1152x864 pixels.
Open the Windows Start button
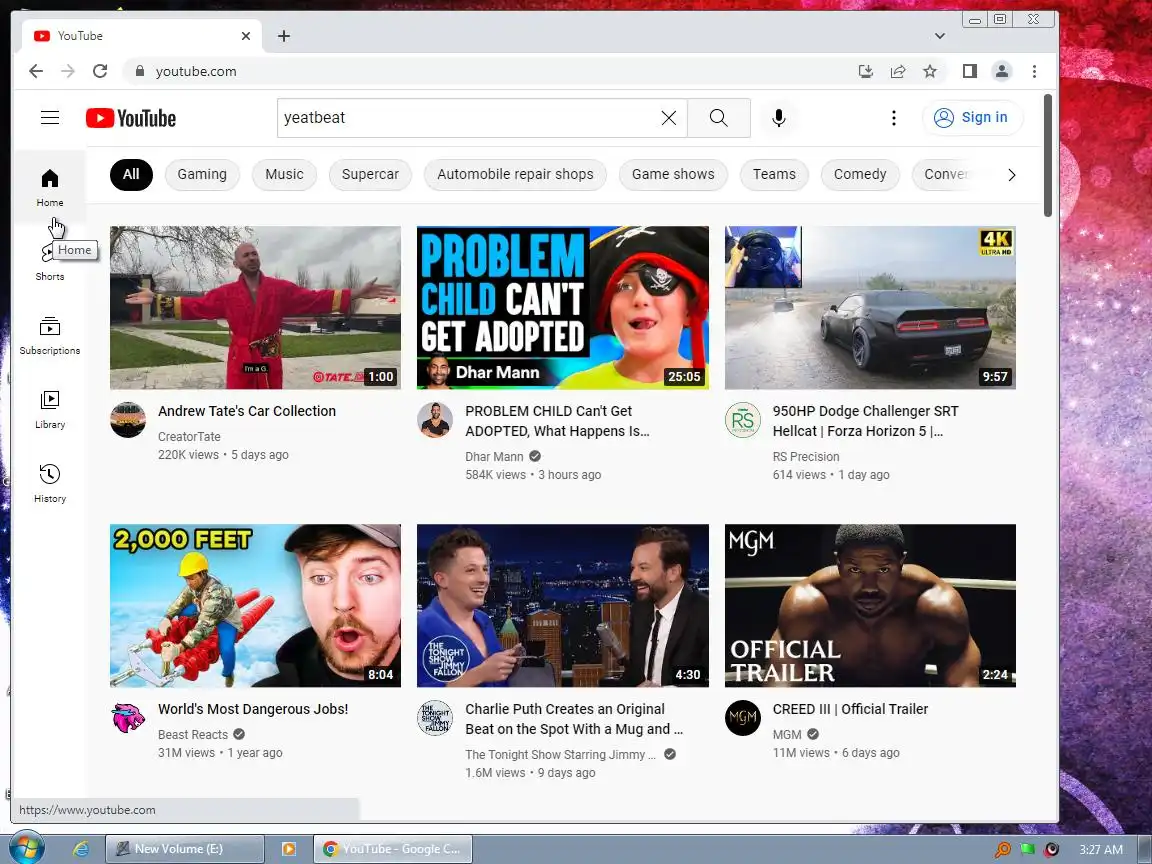[26, 849]
